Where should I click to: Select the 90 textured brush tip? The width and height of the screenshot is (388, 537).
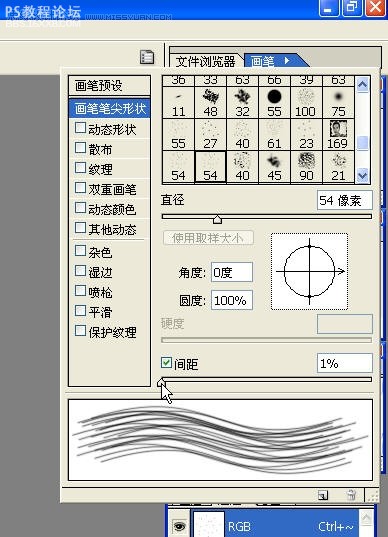[x=306, y=167]
